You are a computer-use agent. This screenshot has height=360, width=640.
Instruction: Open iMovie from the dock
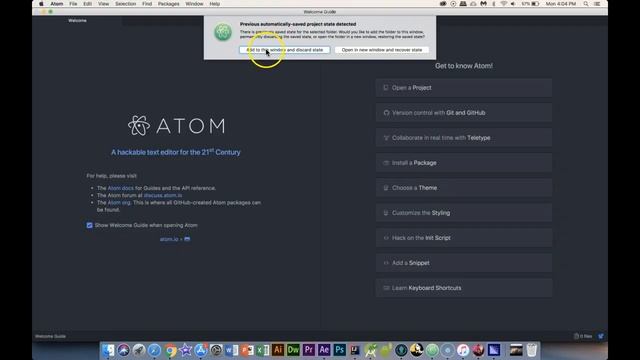tap(185, 350)
